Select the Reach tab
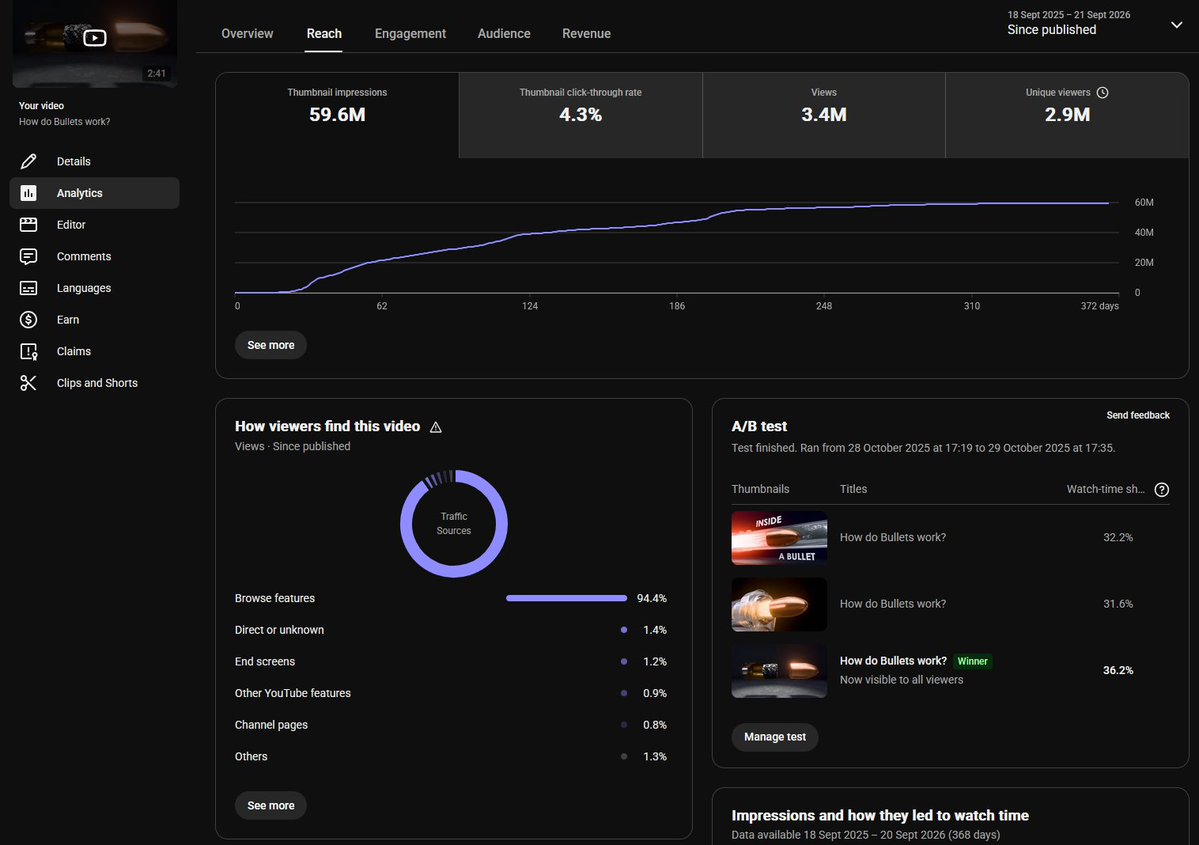1199x845 pixels. 324,34
